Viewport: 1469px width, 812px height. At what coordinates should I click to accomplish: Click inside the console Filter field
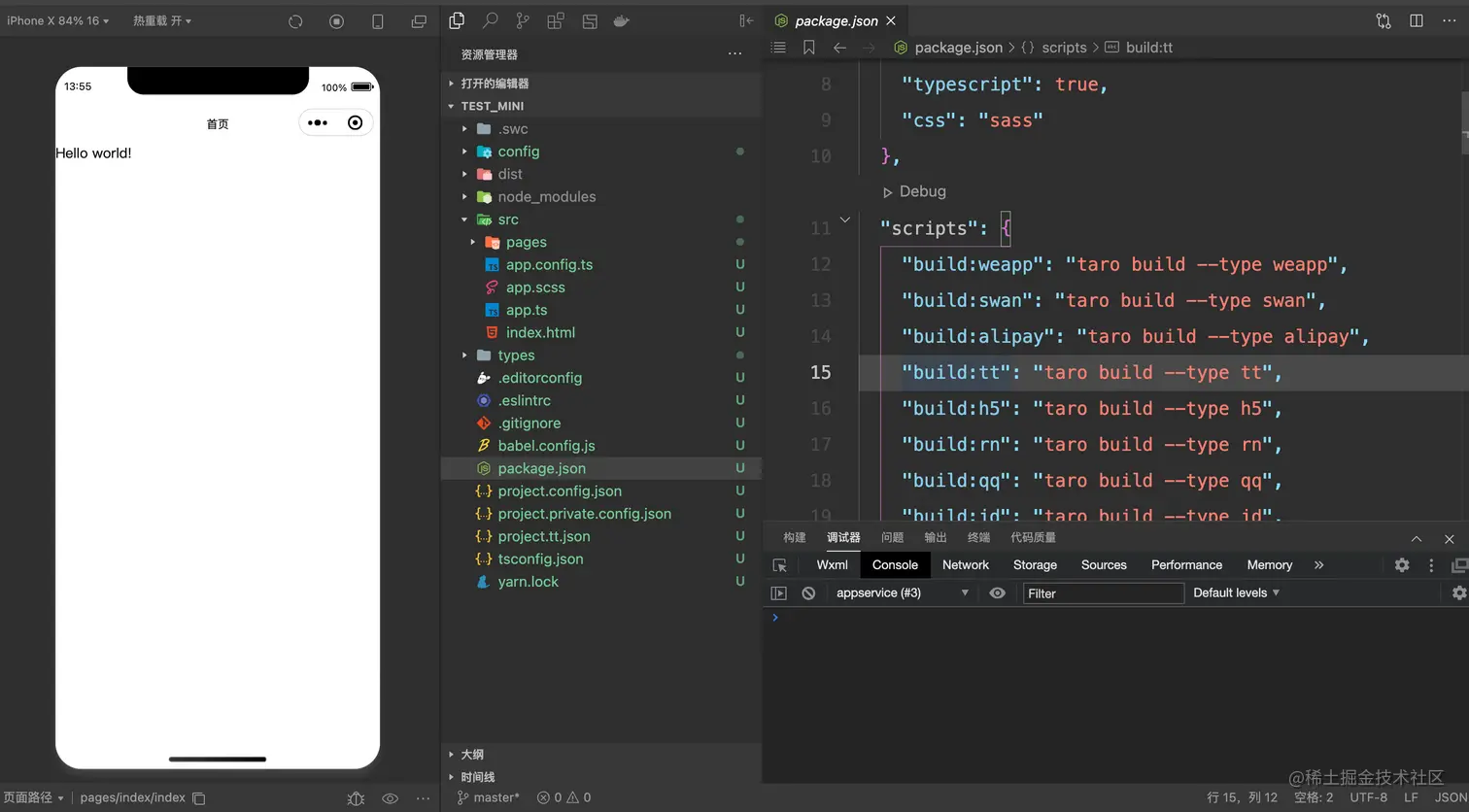pos(1103,592)
